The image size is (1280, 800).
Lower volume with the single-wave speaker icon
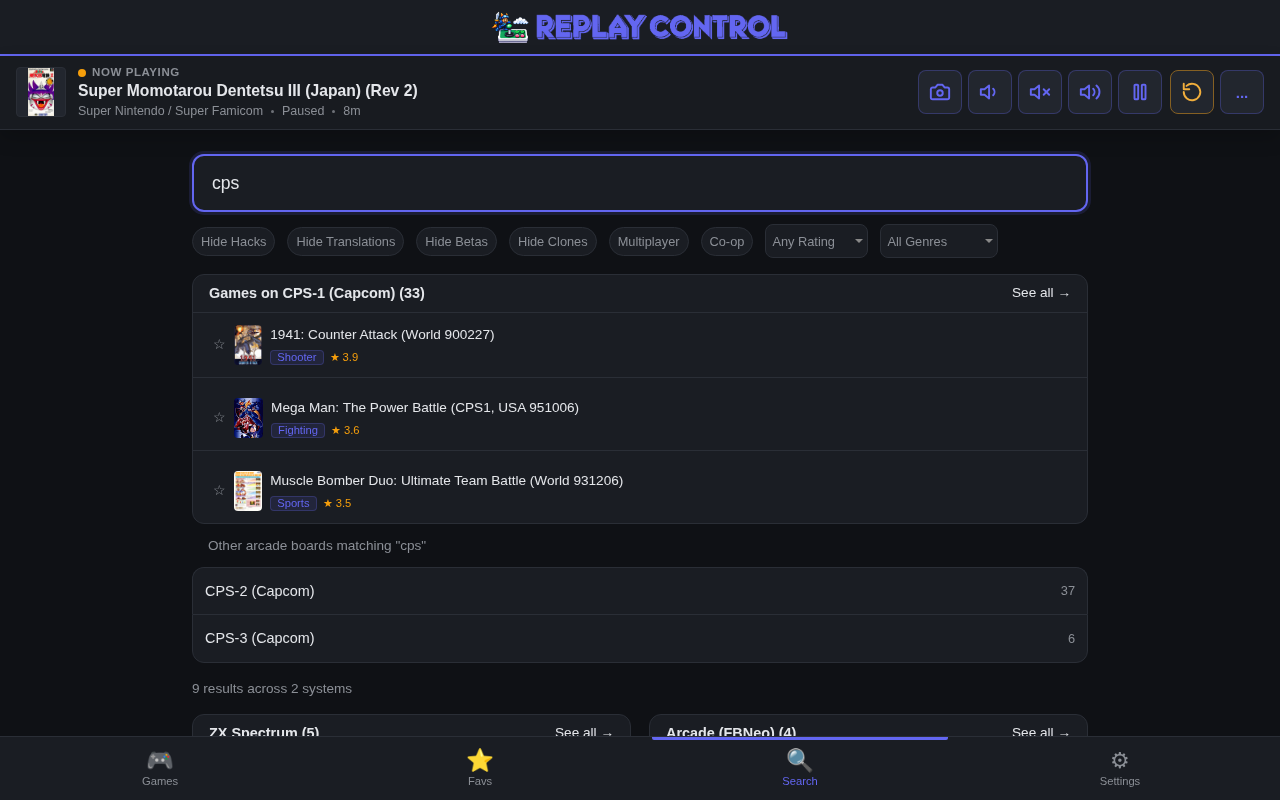pyautogui.click(x=990, y=92)
